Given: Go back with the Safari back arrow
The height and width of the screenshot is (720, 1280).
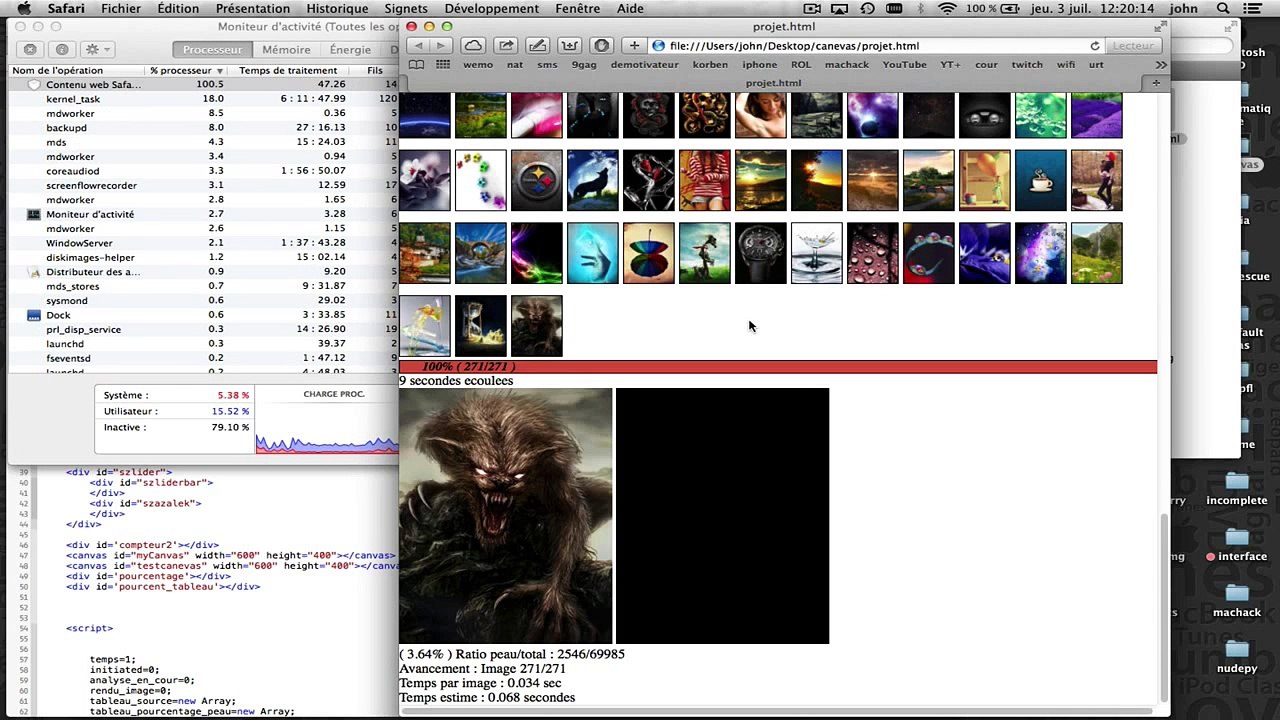Looking at the screenshot, I should coord(418,46).
